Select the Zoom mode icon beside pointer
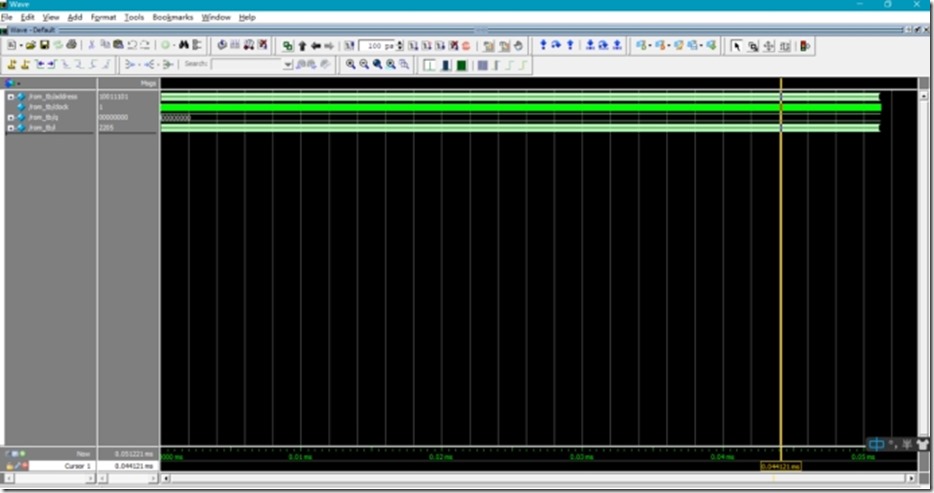This screenshot has height=493, width=934. [753, 46]
